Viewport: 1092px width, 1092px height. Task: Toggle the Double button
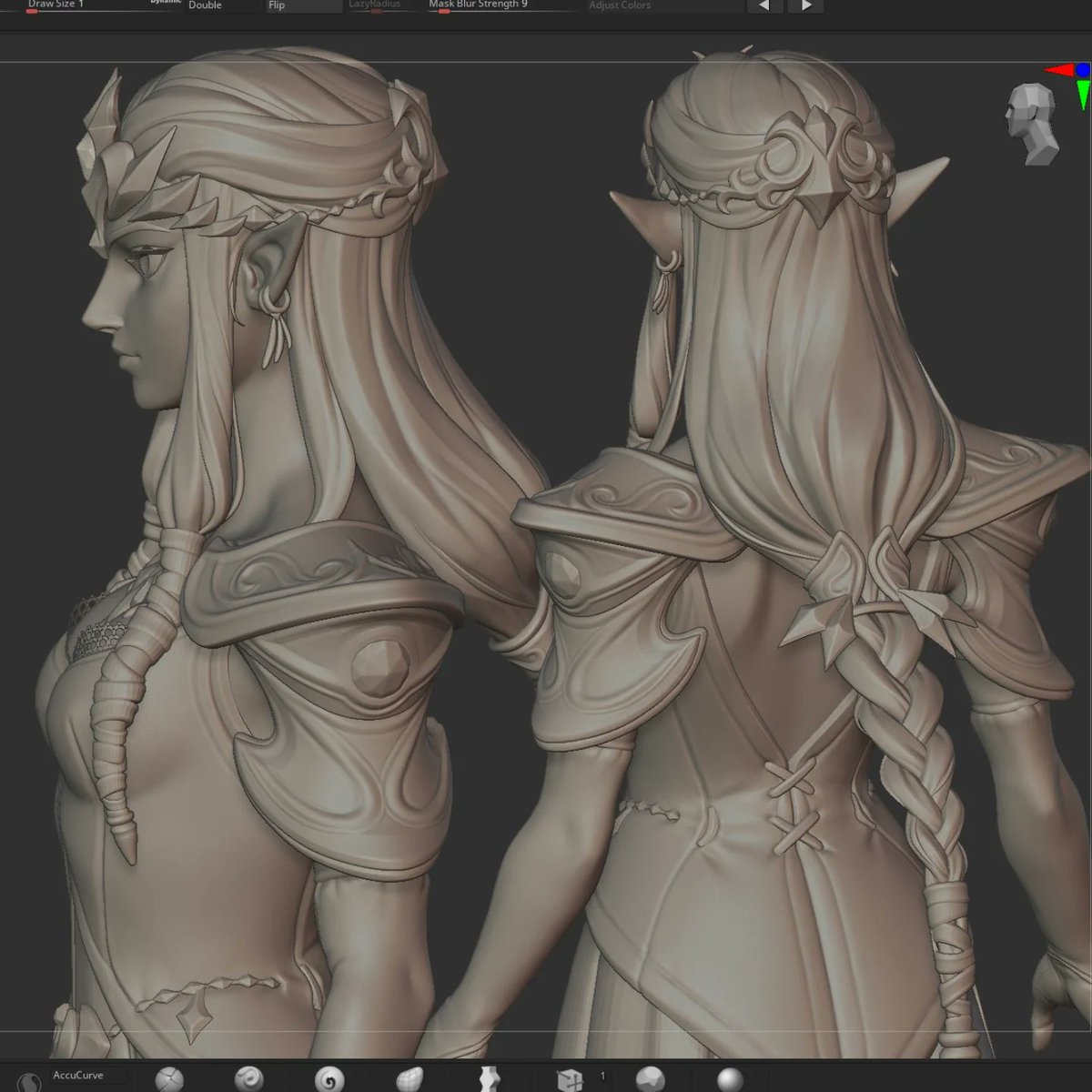223,5
